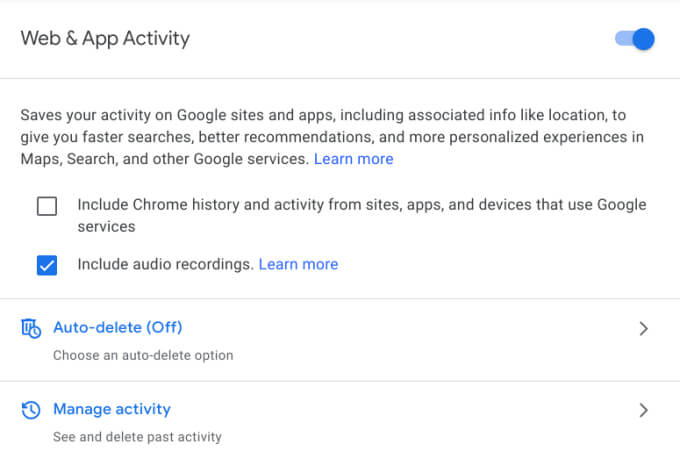Click the blue checkmark in audio recordings box

(x=47, y=265)
